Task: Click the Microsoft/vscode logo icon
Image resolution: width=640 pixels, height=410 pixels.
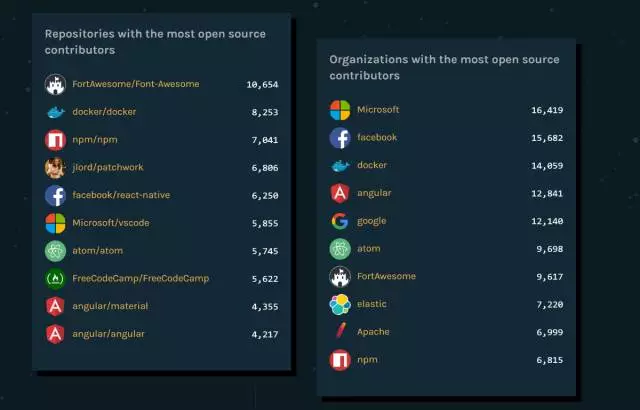Action: point(55,223)
